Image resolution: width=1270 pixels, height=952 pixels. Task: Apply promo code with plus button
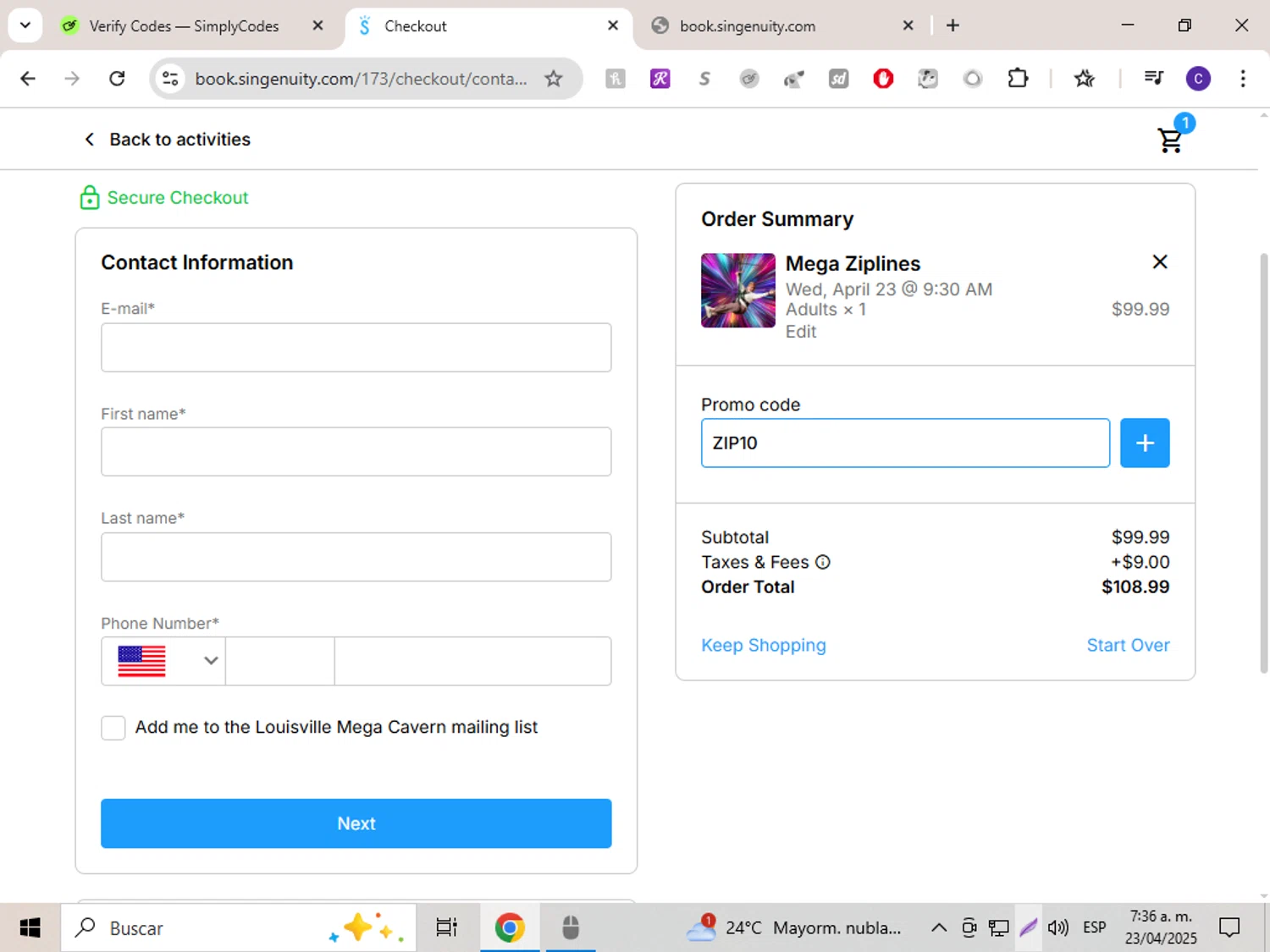point(1145,443)
